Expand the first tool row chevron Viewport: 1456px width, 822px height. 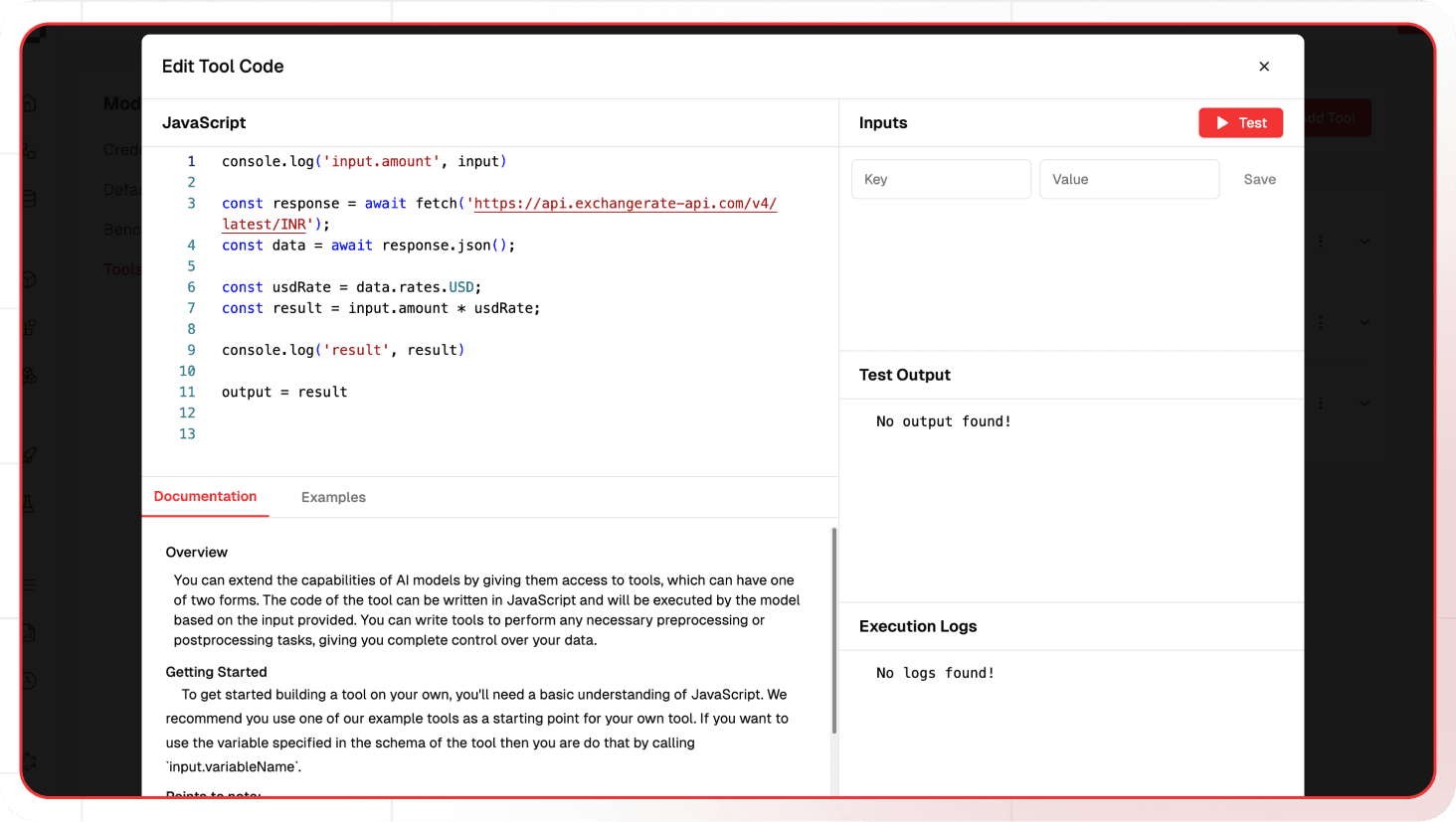tap(1365, 242)
